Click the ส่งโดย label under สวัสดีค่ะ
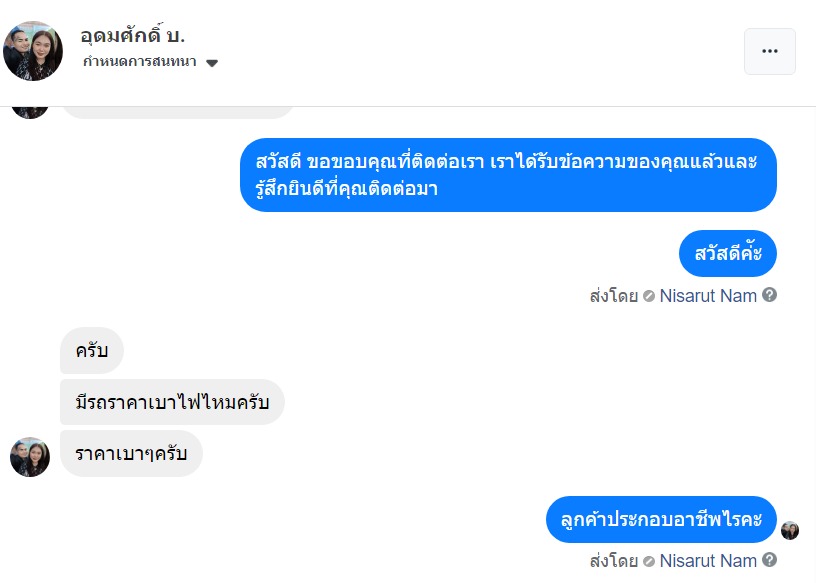 (614, 296)
